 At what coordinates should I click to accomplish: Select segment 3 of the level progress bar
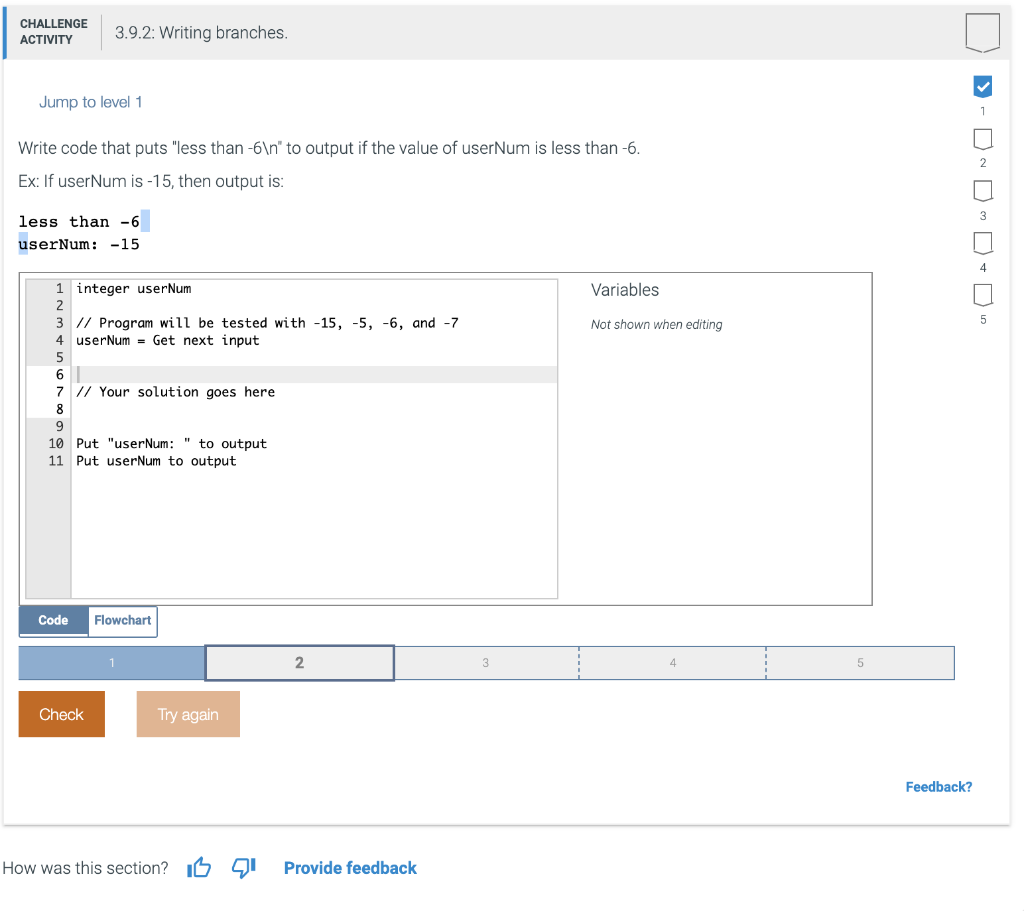coord(486,662)
